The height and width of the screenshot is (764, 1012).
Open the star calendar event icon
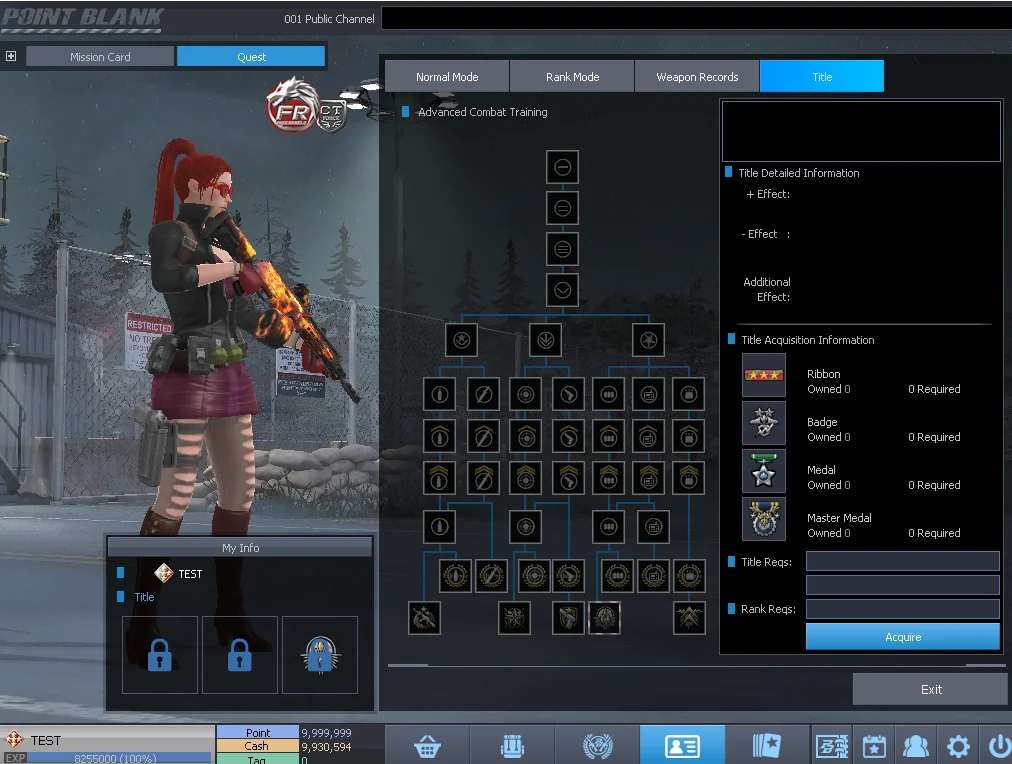874,747
